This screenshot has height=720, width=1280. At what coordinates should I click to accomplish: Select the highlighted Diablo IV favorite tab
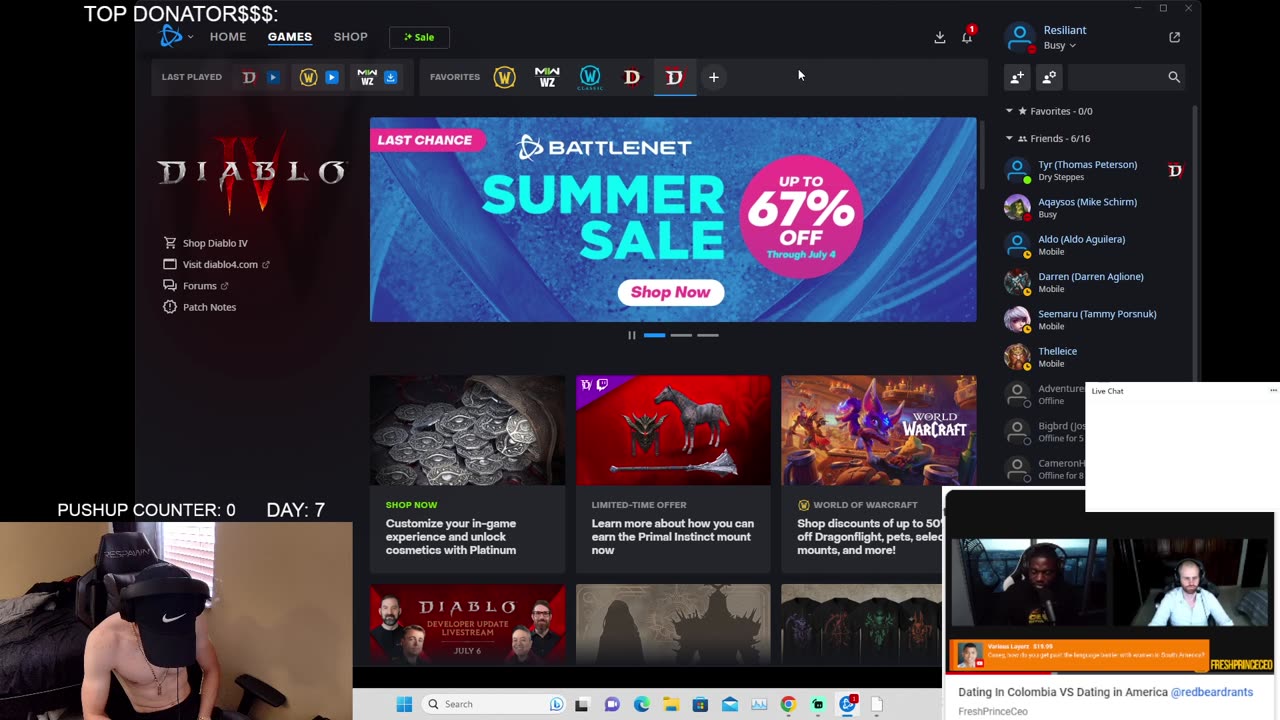[675, 77]
